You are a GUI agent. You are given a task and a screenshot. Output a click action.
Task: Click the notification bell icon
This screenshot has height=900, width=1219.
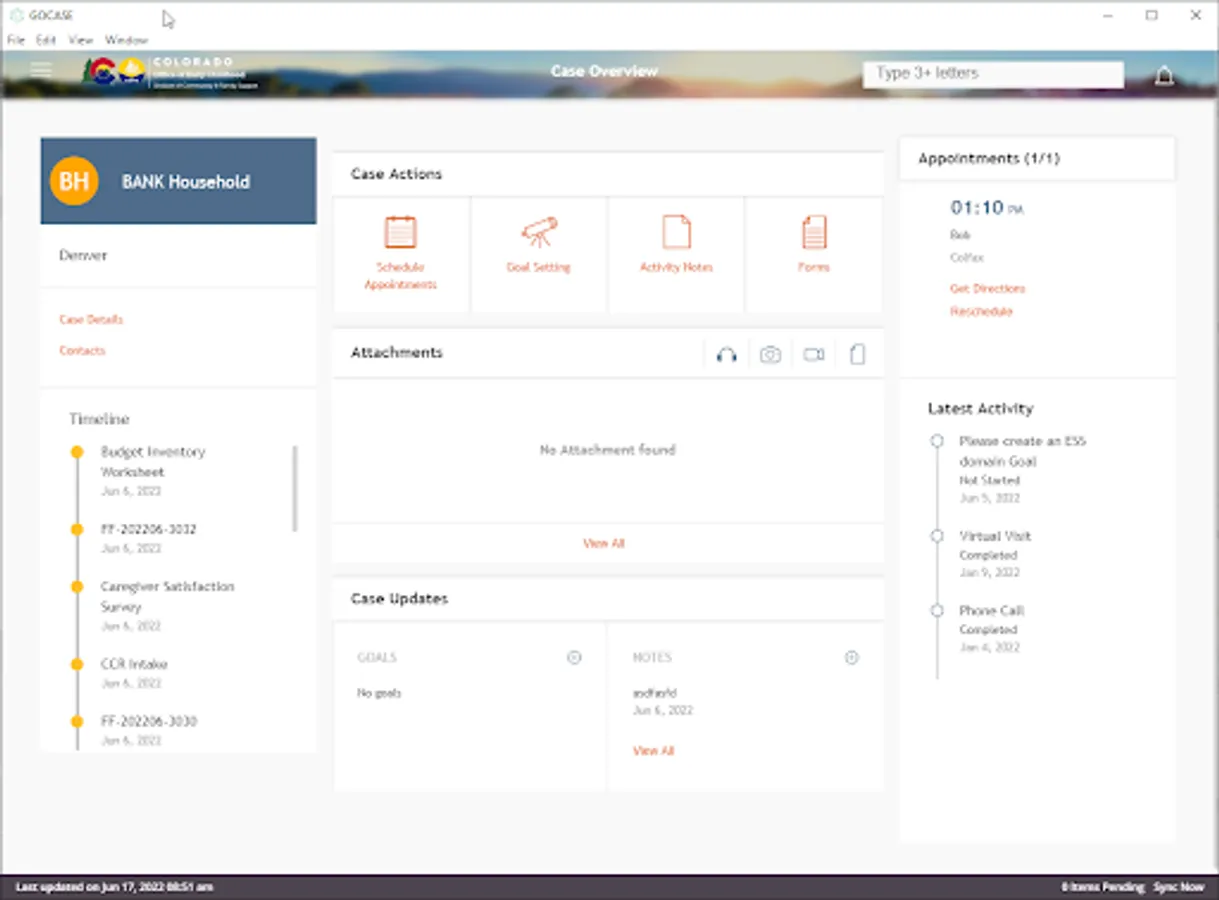[1164, 75]
